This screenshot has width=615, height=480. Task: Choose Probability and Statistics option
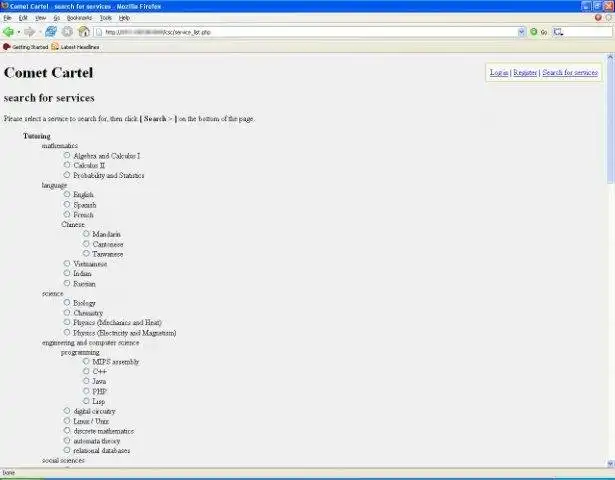[x=67, y=175]
